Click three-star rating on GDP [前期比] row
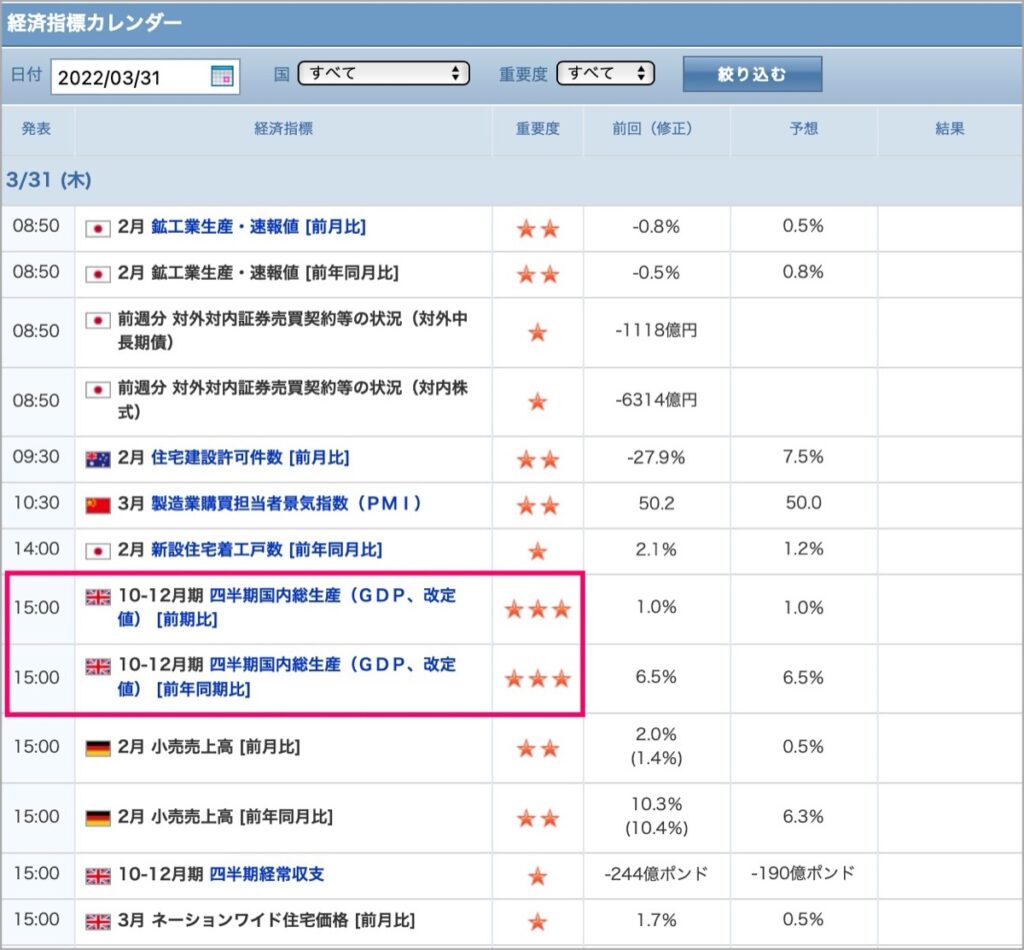The height and width of the screenshot is (950, 1024). (x=537, y=609)
